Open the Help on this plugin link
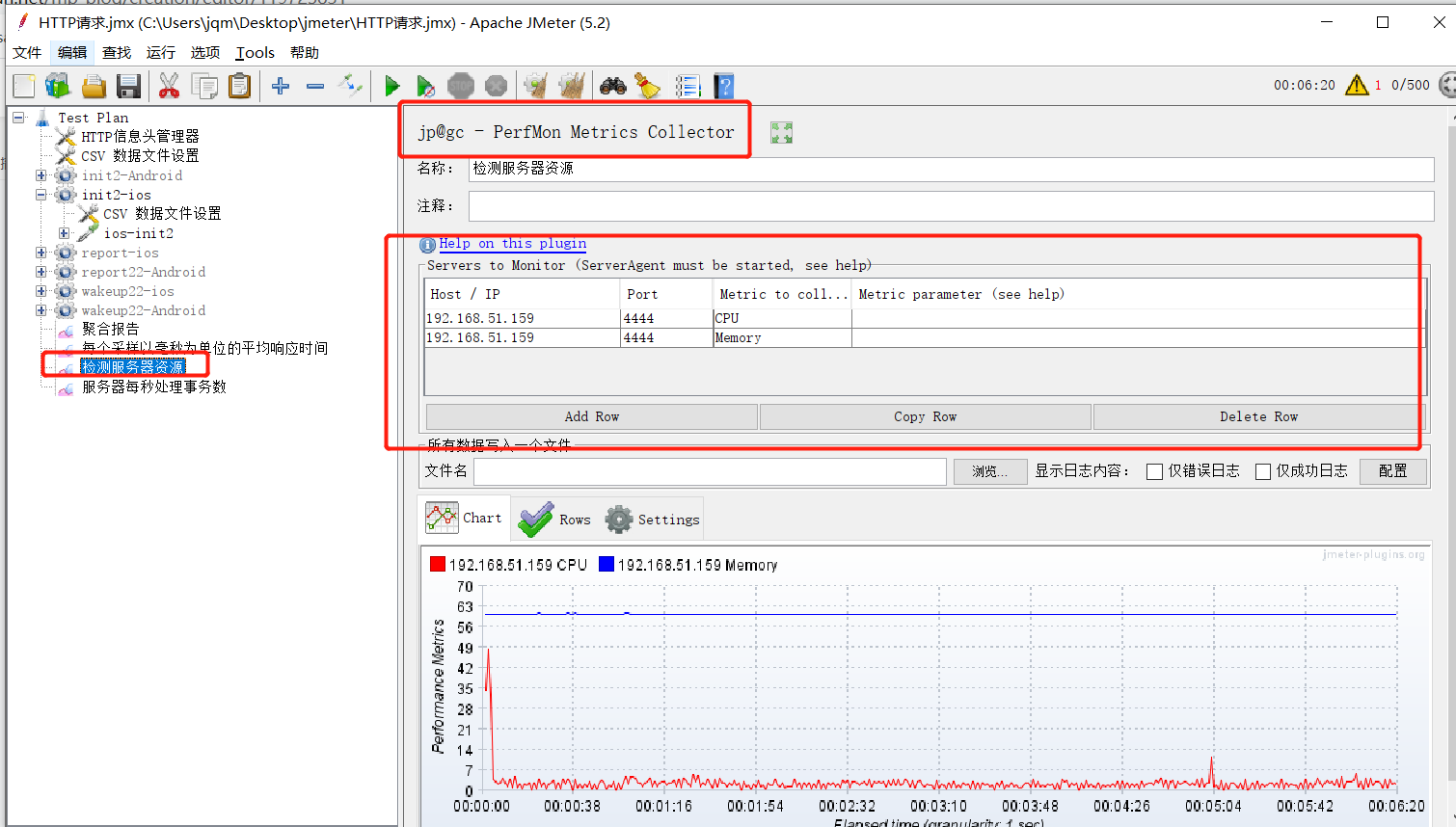The width and height of the screenshot is (1456, 827). pyautogui.click(x=512, y=243)
